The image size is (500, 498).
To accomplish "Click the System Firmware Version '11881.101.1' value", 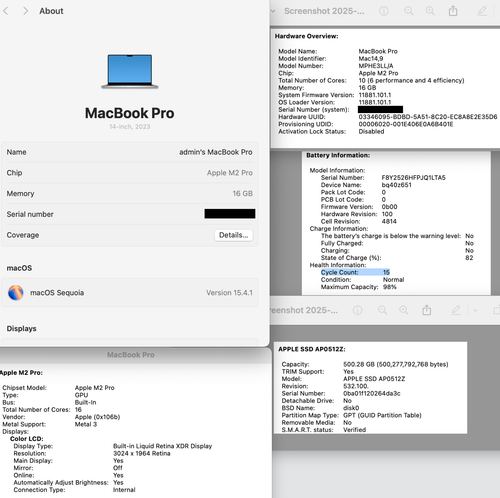I will coord(375,95).
